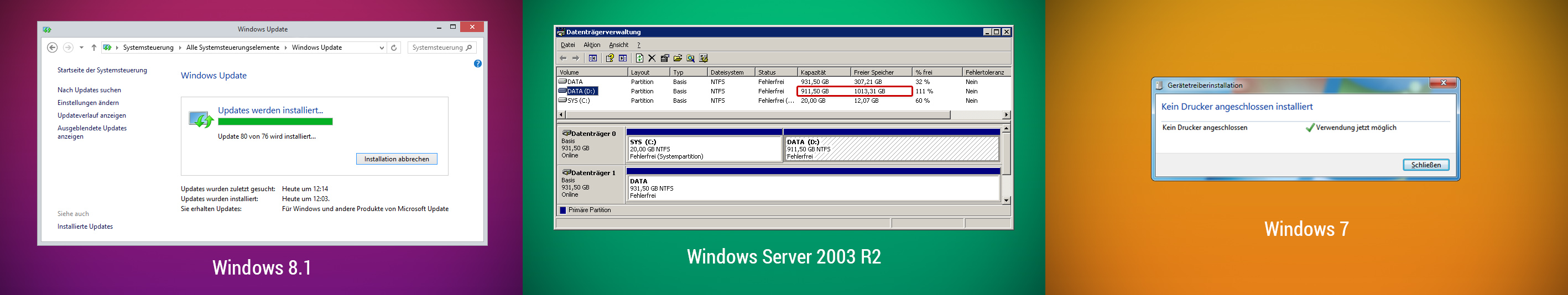Click the magnifier search toolbar icon in Datenträgerverwaltung
Image resolution: width=1568 pixels, height=295 pixels.
pos(690,59)
